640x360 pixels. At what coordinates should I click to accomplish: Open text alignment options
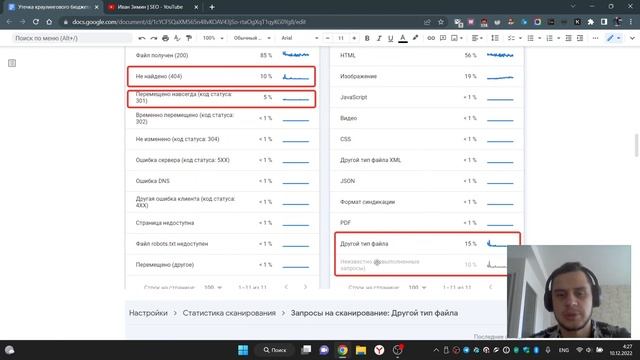click(477, 38)
